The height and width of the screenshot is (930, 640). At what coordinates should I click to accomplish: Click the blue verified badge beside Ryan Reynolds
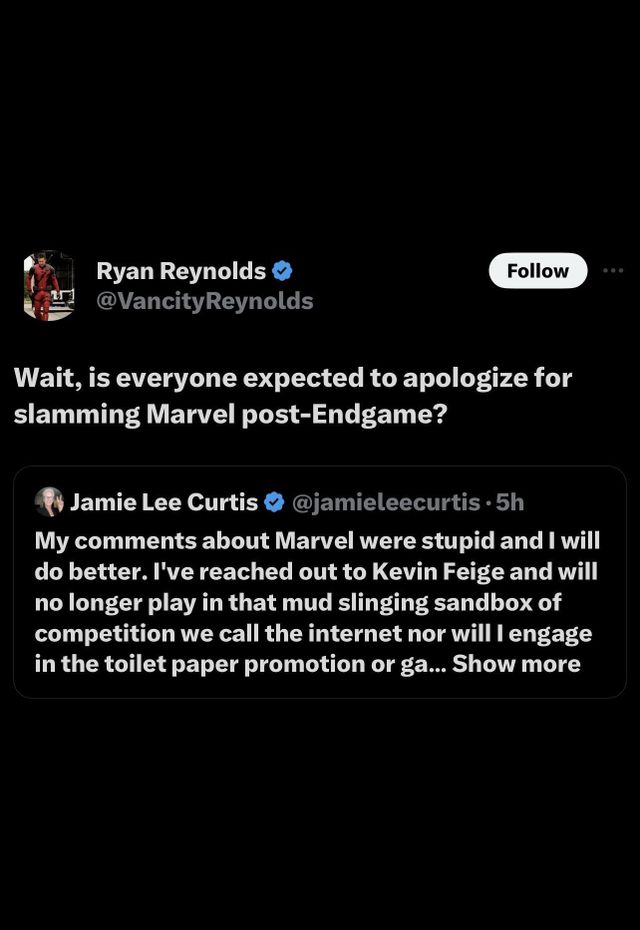tap(283, 271)
